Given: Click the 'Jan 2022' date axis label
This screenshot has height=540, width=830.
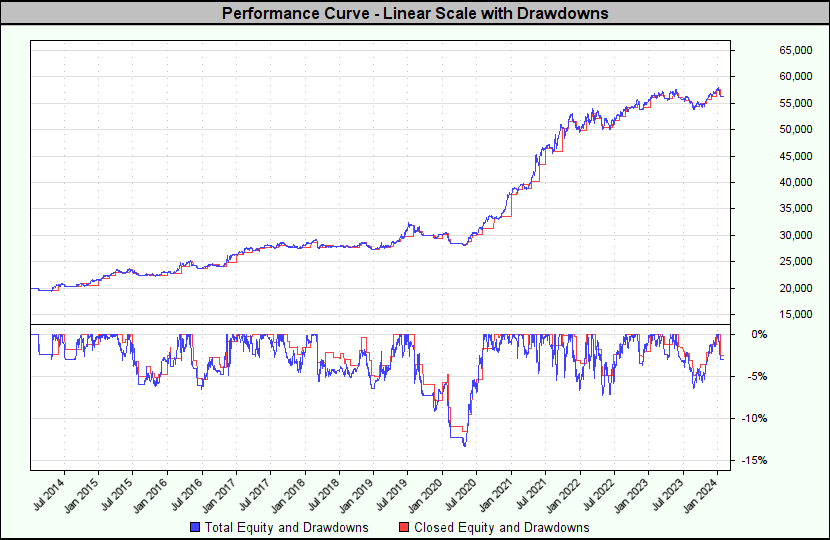Looking at the screenshot, I should point(564,495).
